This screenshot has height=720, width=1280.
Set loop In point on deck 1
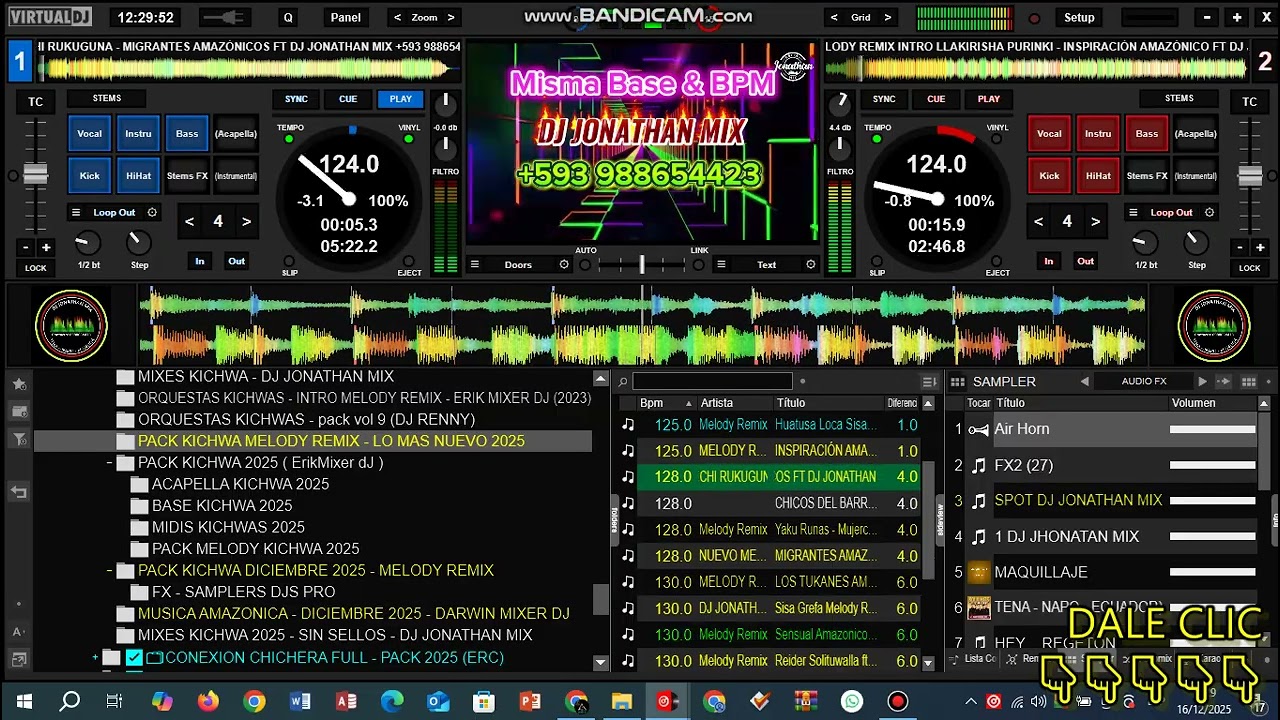point(200,261)
